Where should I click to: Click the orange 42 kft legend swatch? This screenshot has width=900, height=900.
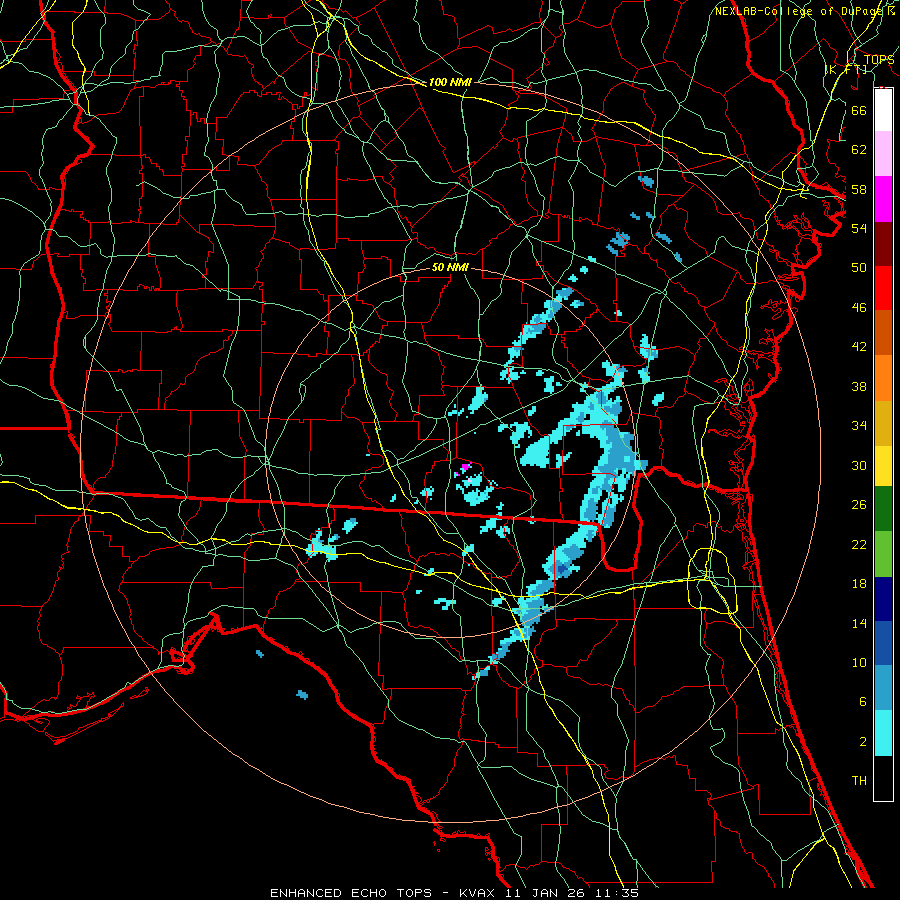point(883,377)
